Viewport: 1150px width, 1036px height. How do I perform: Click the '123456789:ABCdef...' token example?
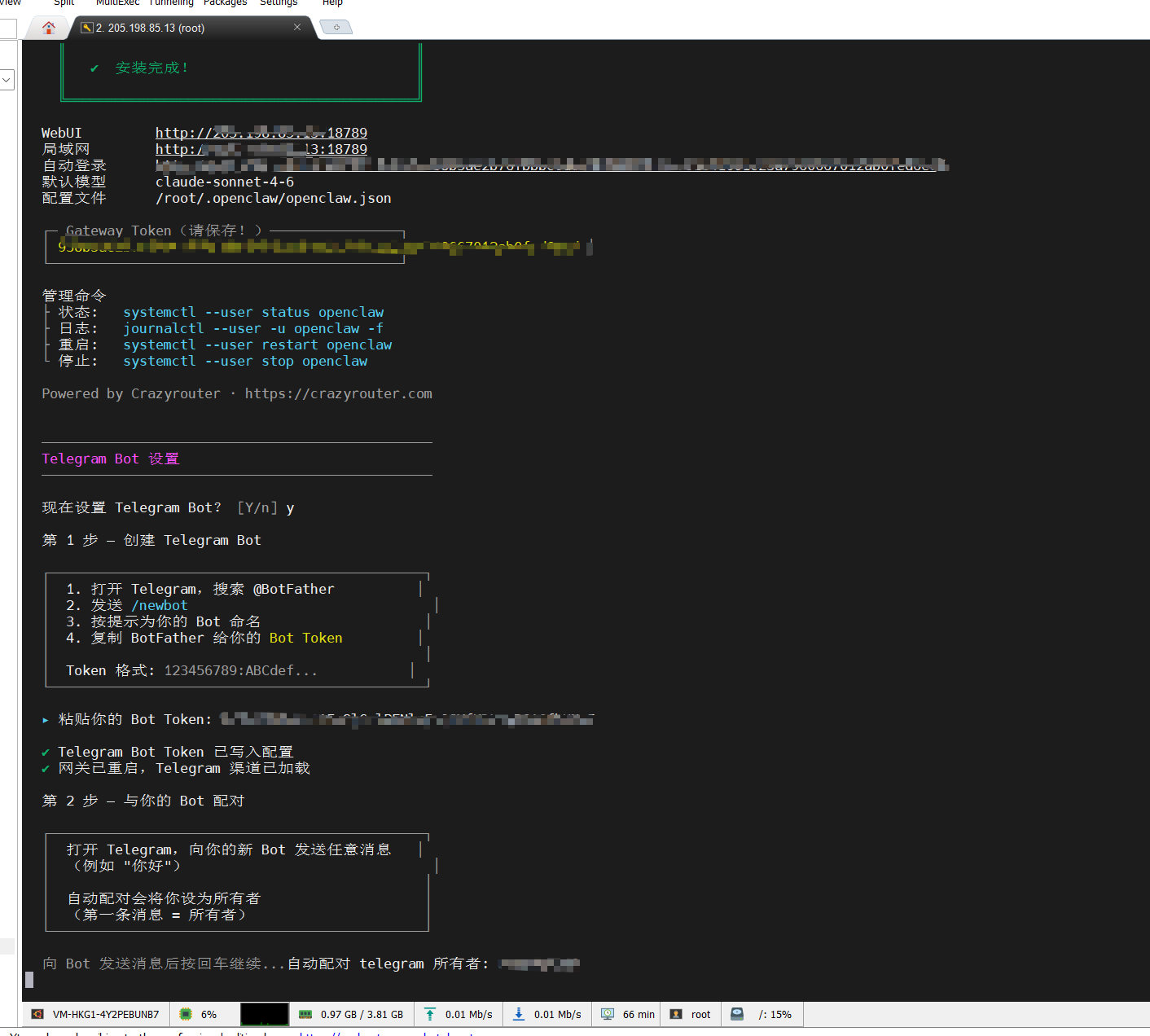(241, 670)
